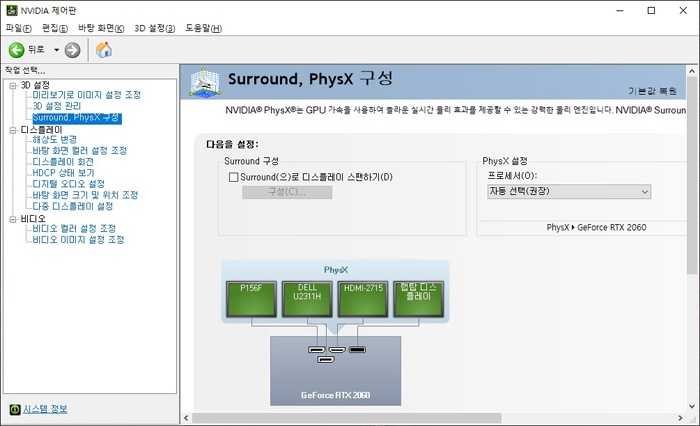
Task: Open the 3D 설정(3) menu
Action: point(154,28)
